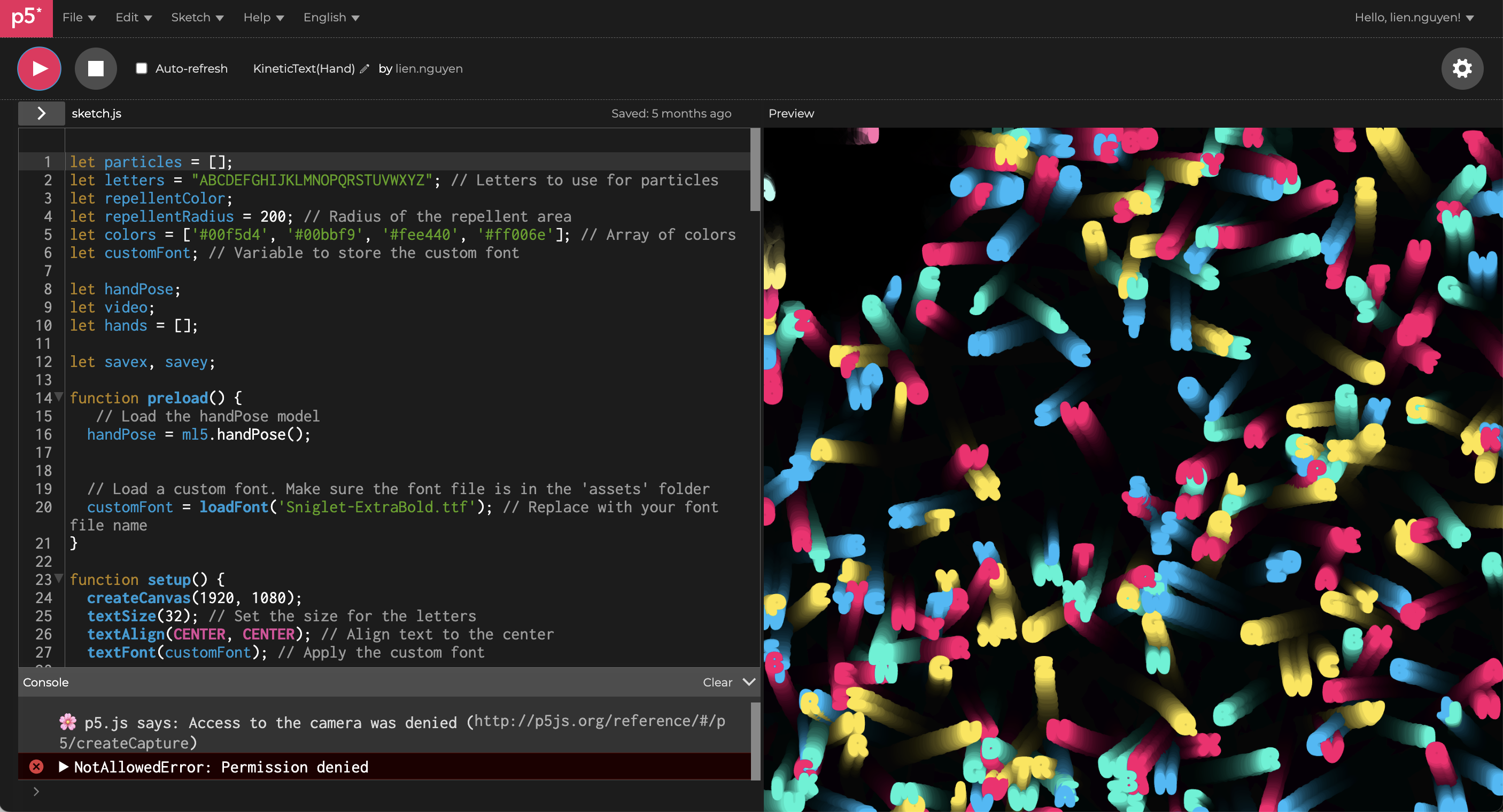Stop the sketch with the stop button

[96, 68]
